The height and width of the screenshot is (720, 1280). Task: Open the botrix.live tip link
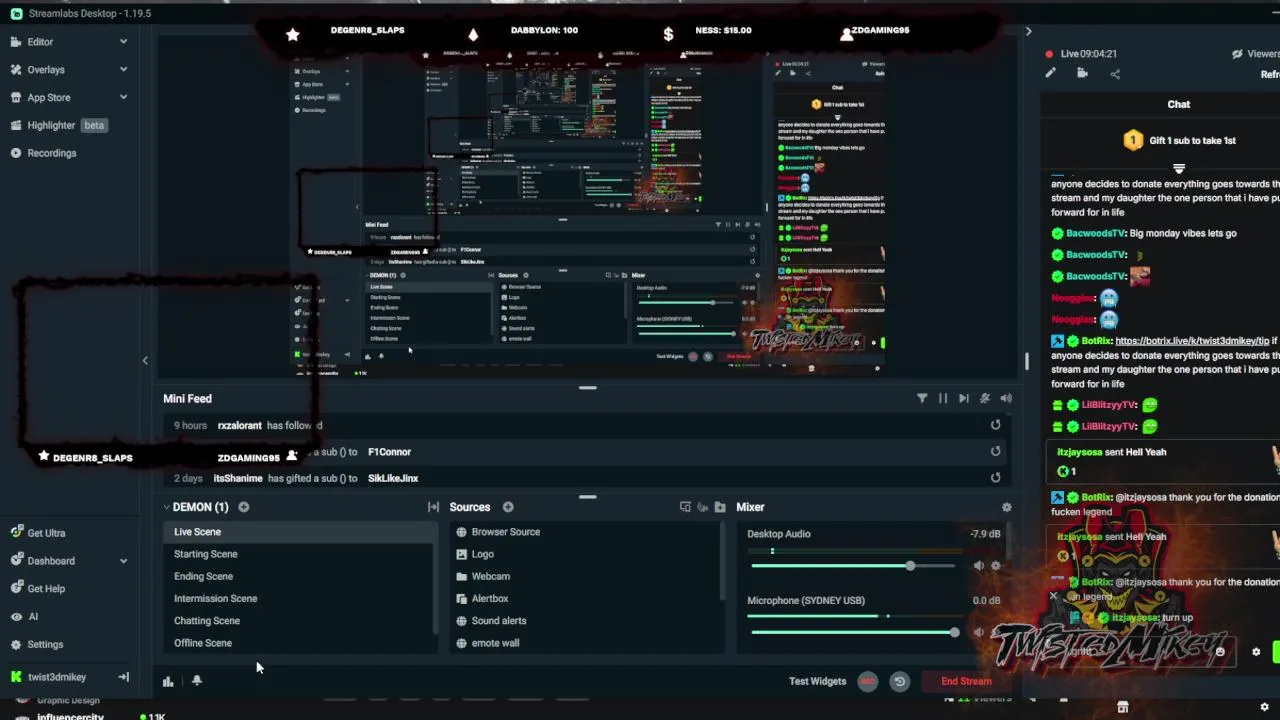point(1192,341)
